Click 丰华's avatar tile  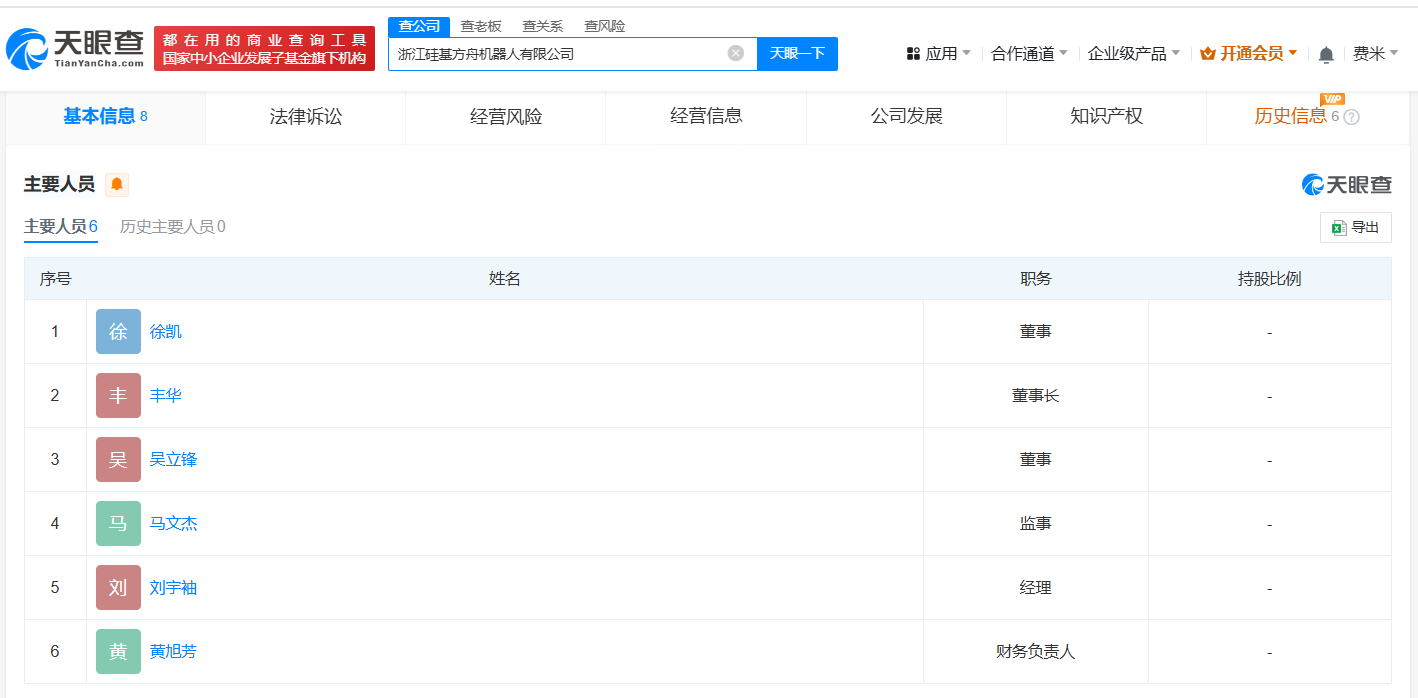(118, 395)
